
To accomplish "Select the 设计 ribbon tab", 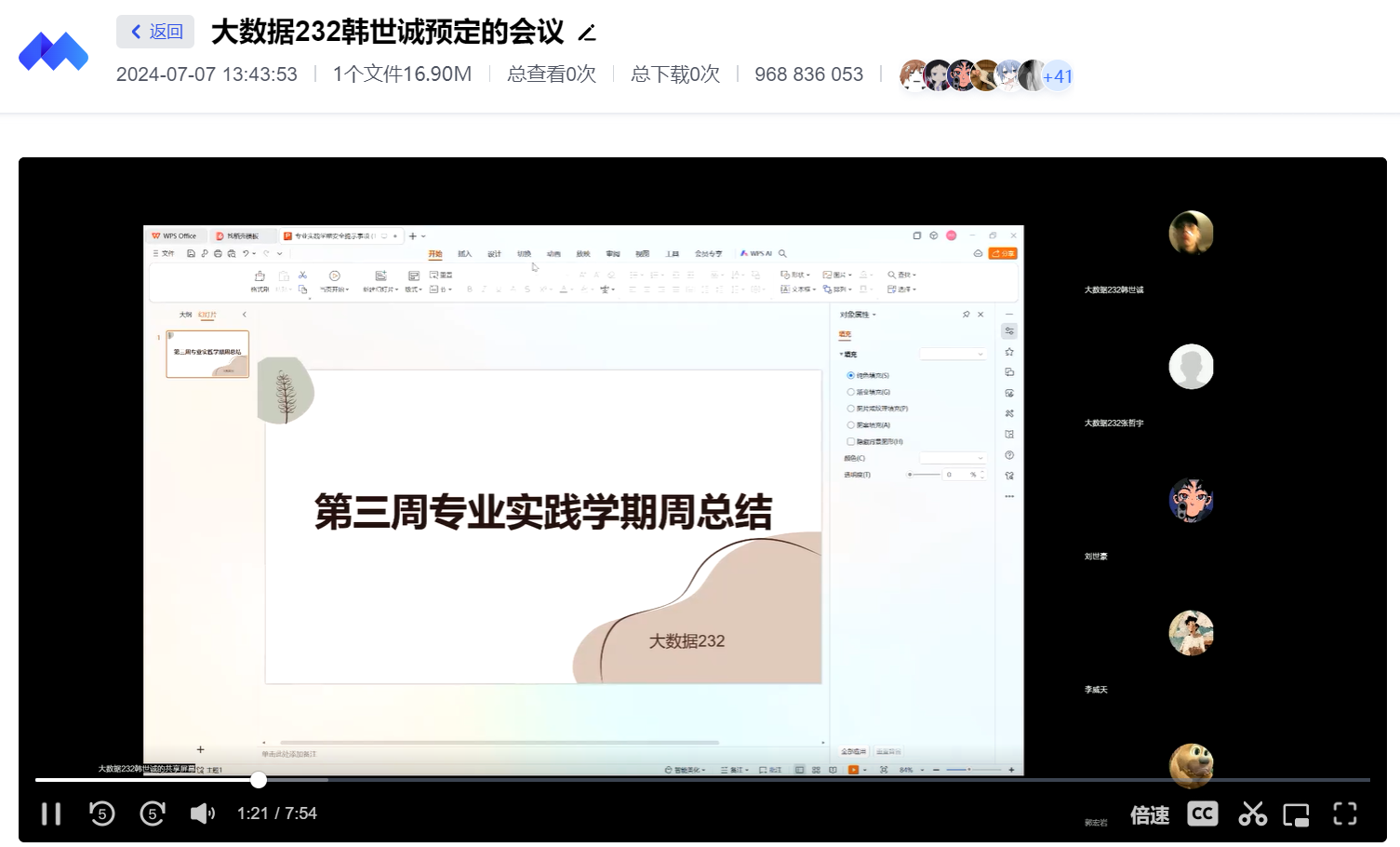I will [x=494, y=254].
